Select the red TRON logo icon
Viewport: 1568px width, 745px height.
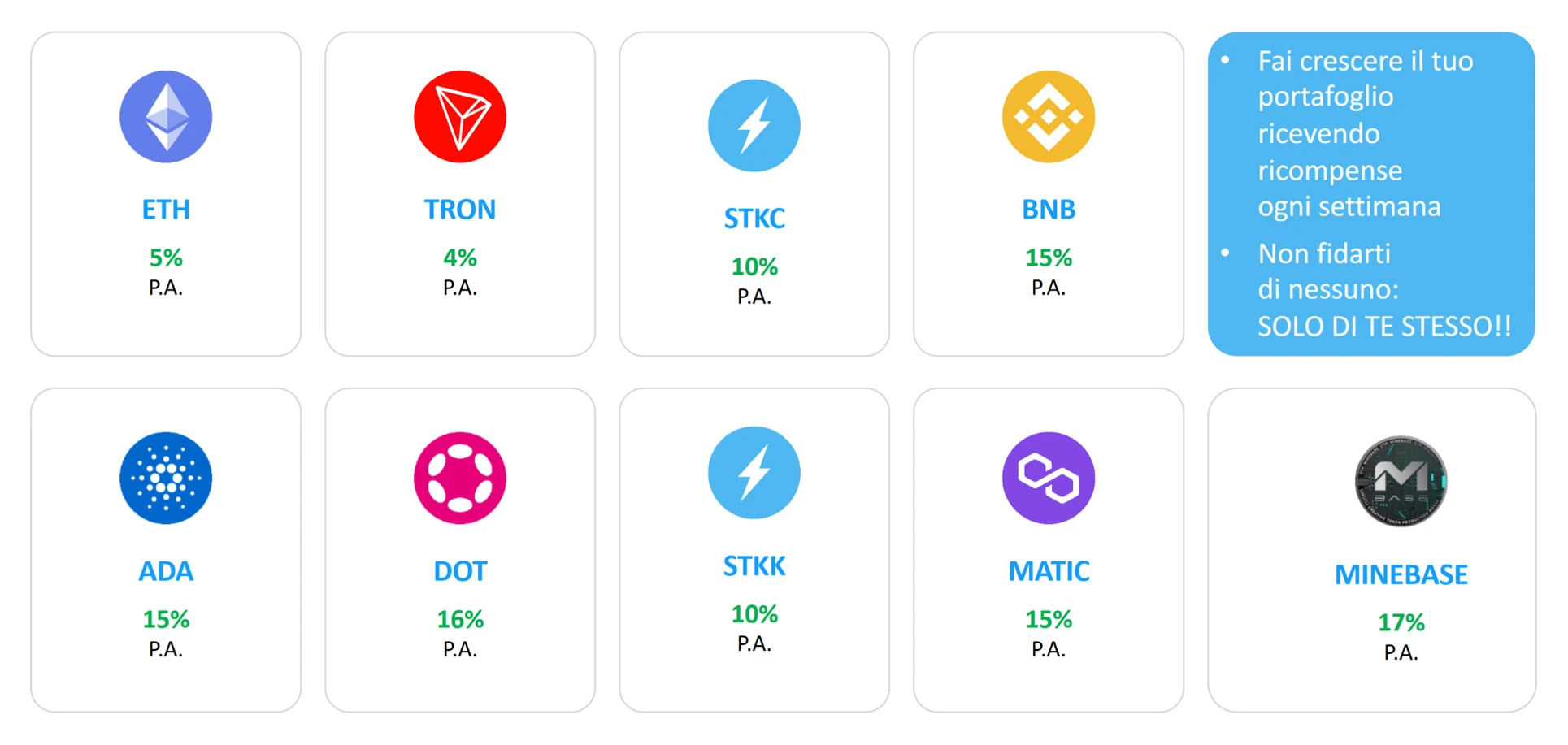click(x=460, y=117)
